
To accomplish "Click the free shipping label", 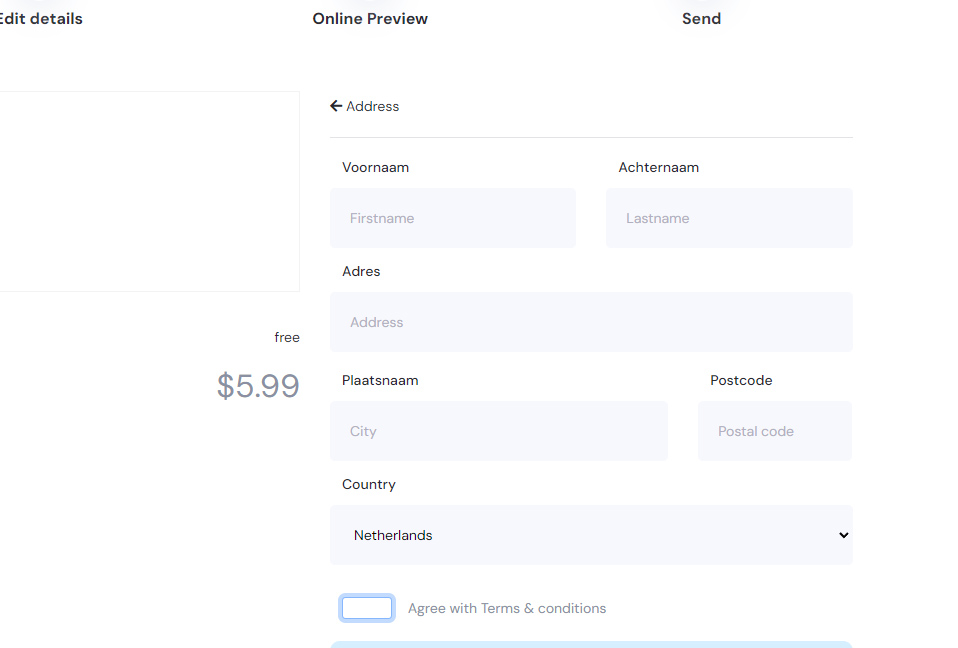I will coord(287,337).
